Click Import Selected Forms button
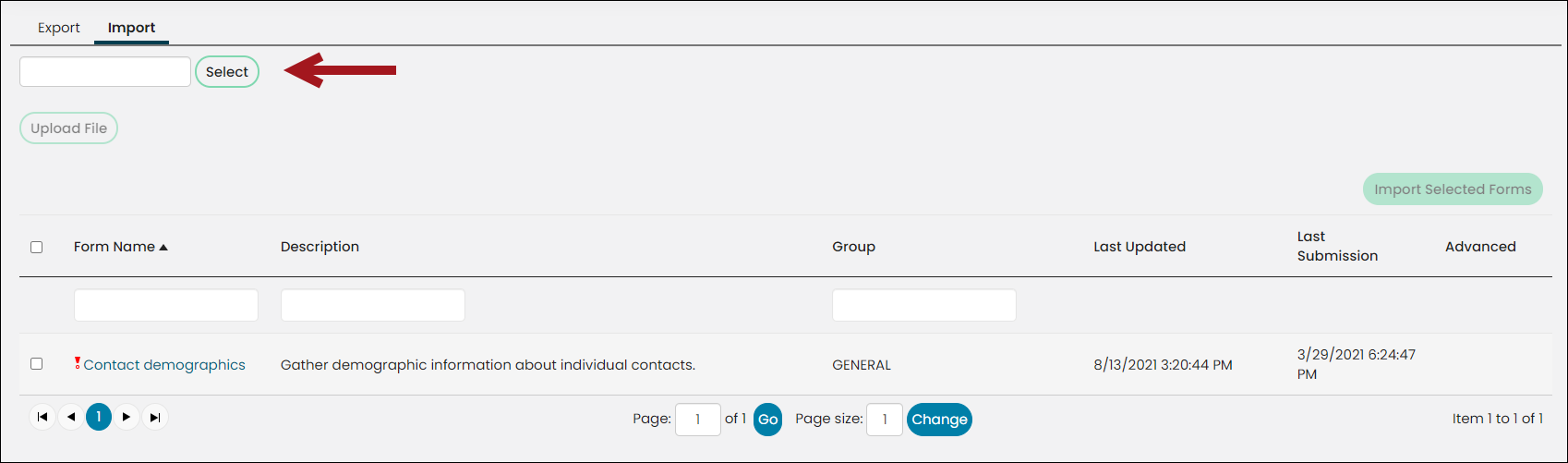 [1453, 189]
